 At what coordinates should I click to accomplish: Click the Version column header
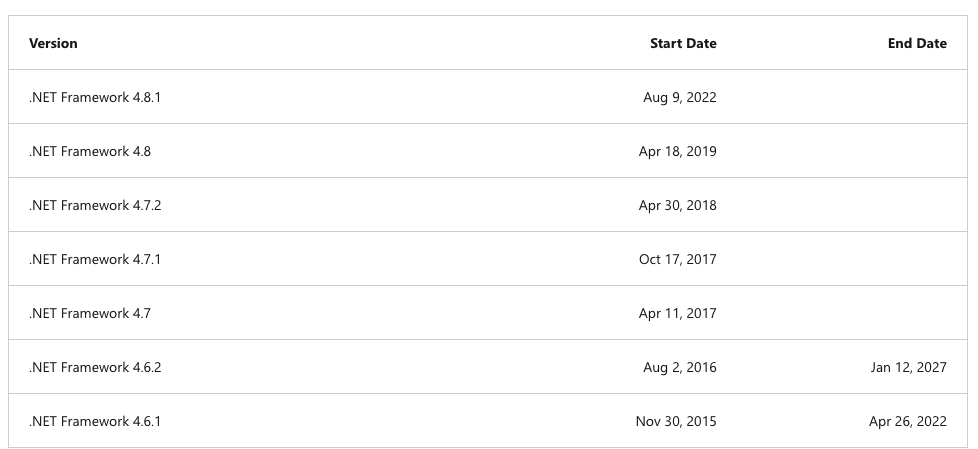coord(53,43)
